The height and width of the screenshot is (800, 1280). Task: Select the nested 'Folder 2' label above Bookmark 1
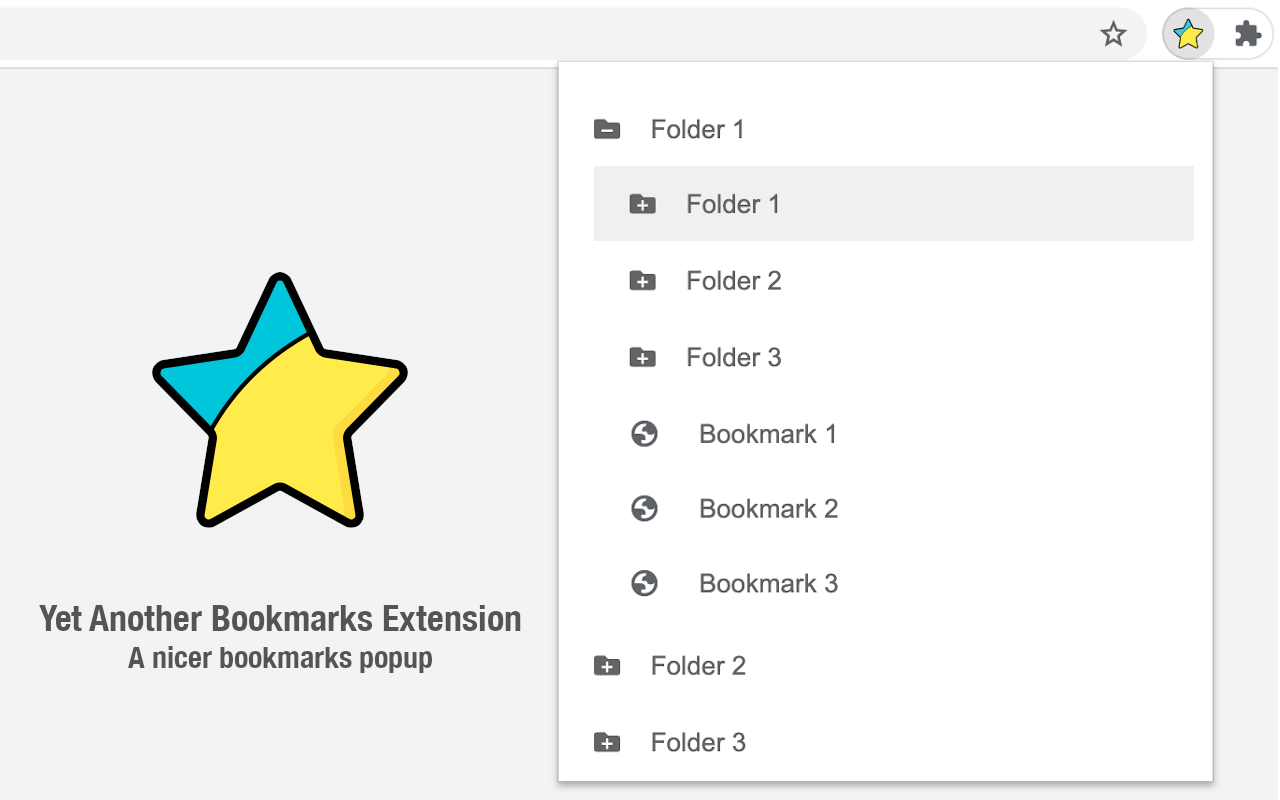734,281
